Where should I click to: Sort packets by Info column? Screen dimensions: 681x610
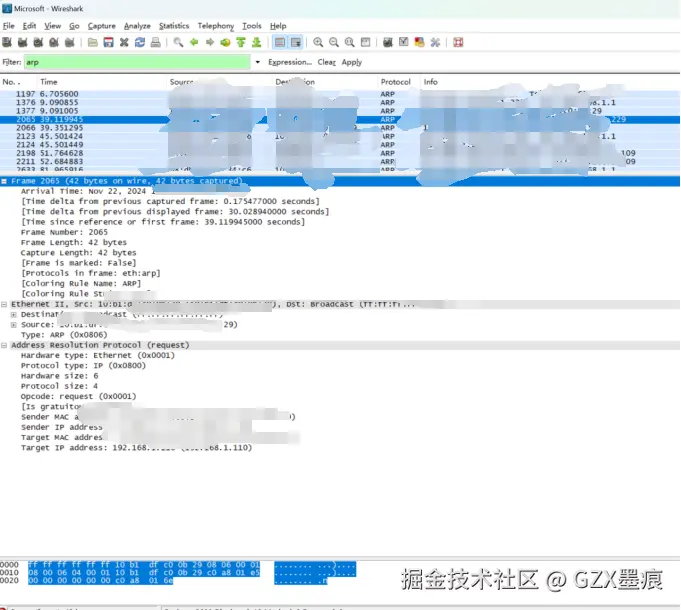point(550,82)
